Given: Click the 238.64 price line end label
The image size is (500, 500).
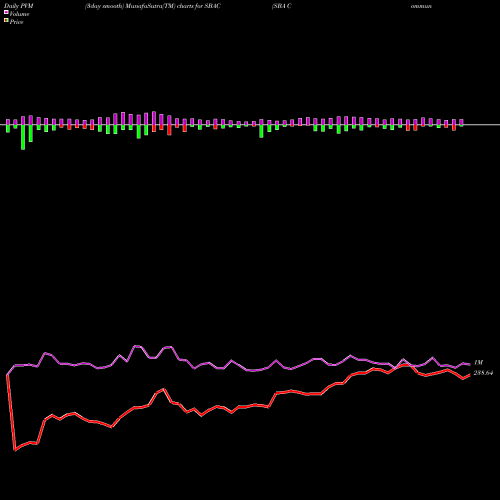Looking at the screenshot, I should pos(483,373).
